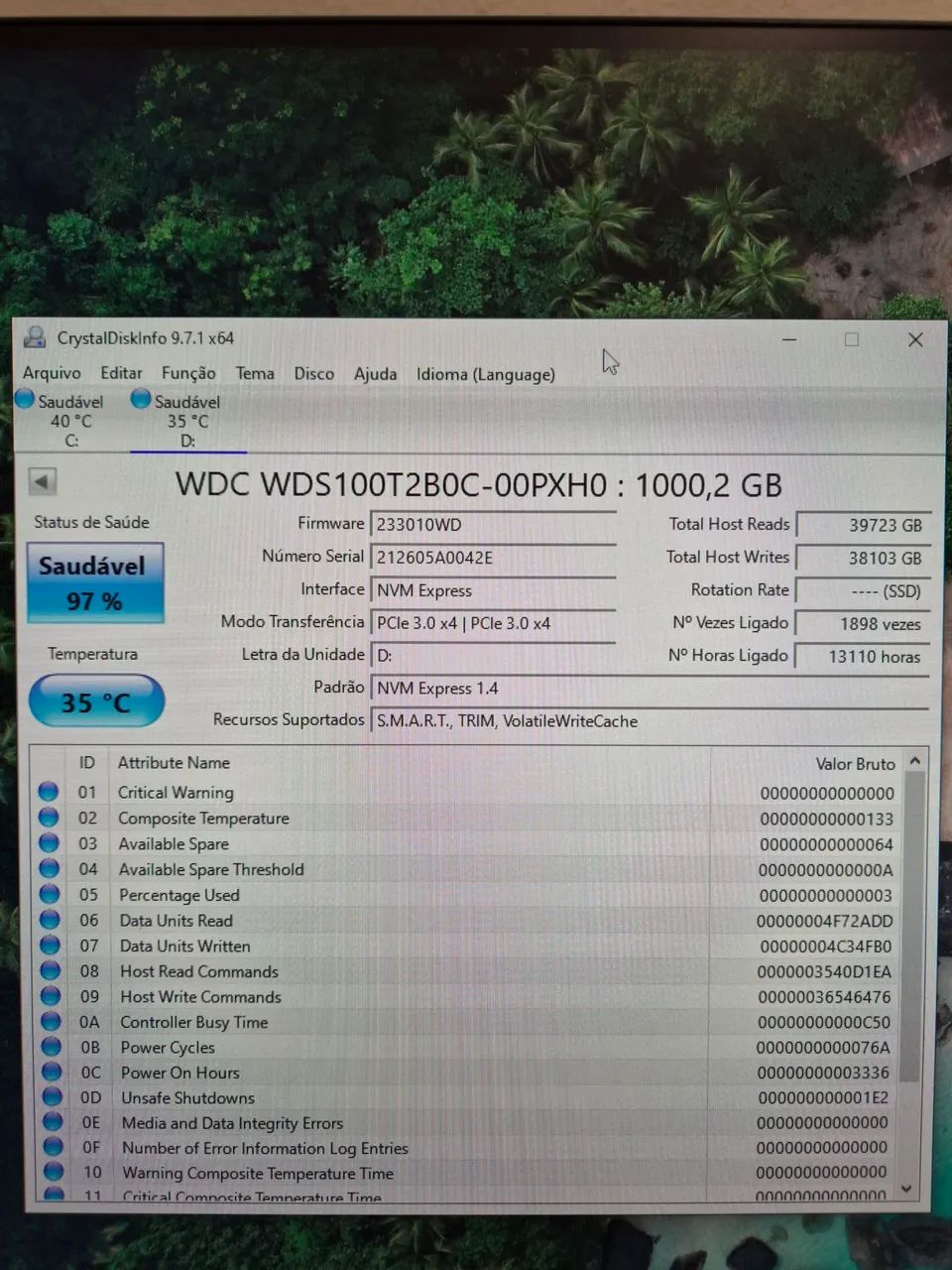Select the Power On Hours attribute name

tap(180, 1073)
